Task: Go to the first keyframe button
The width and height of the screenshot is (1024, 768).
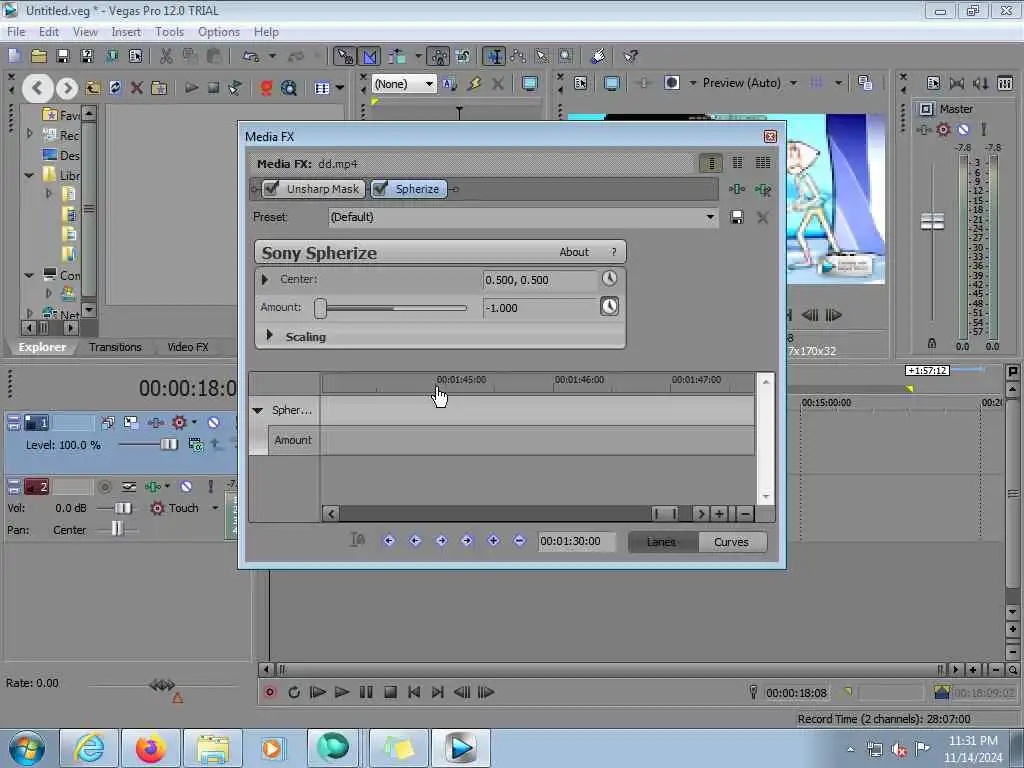Action: (389, 541)
